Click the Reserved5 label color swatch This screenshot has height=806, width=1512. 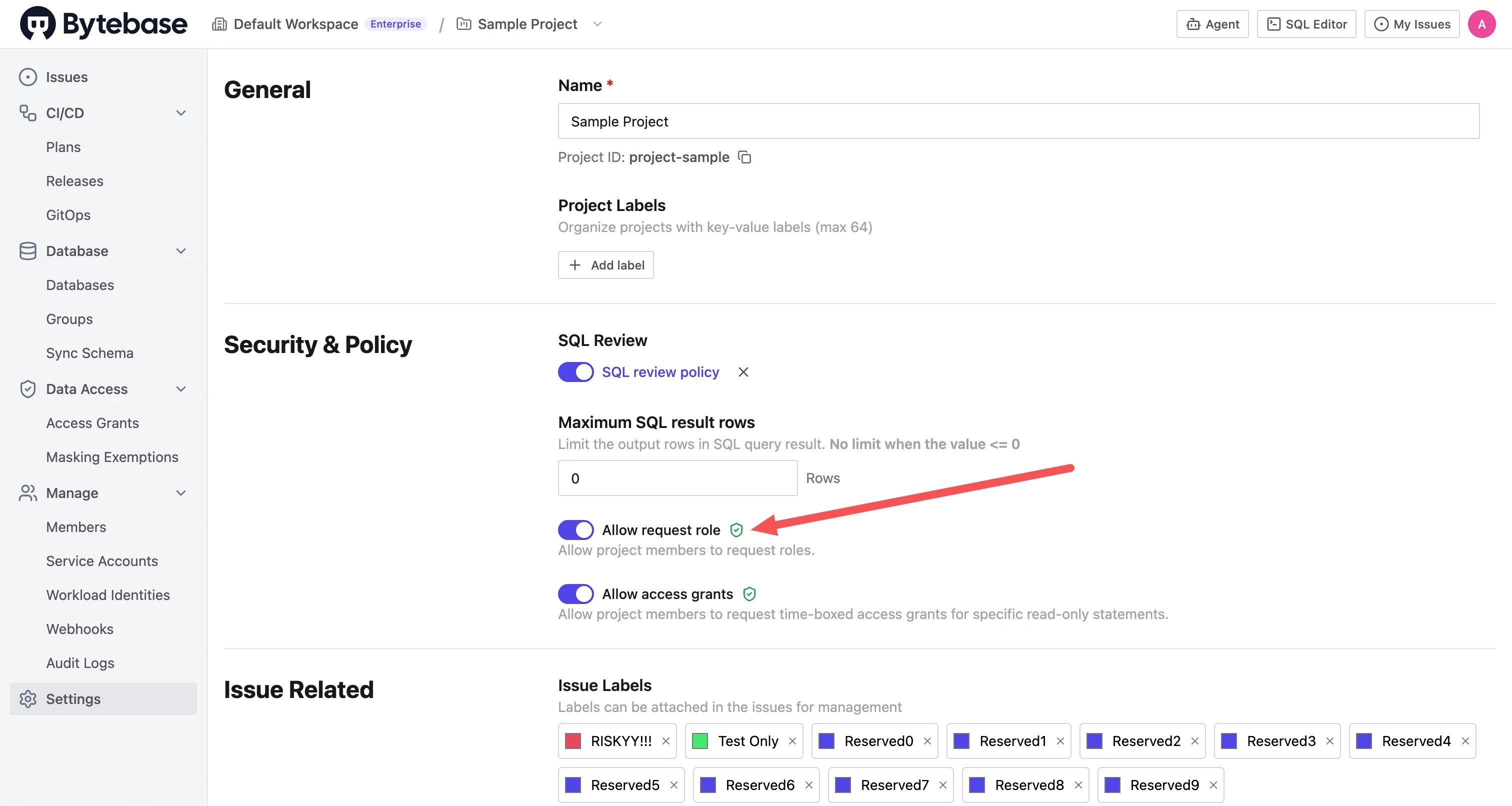[x=573, y=785]
